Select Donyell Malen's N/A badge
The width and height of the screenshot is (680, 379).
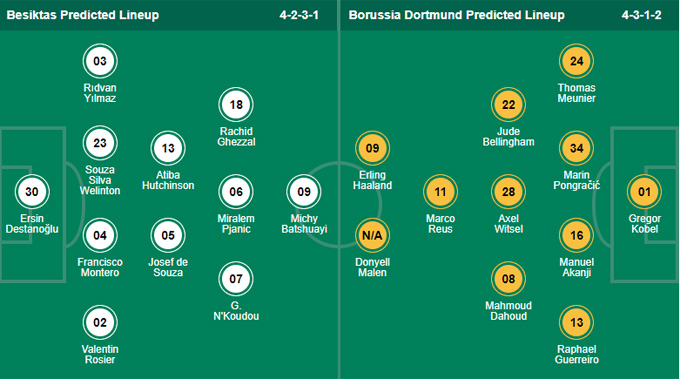click(x=373, y=235)
